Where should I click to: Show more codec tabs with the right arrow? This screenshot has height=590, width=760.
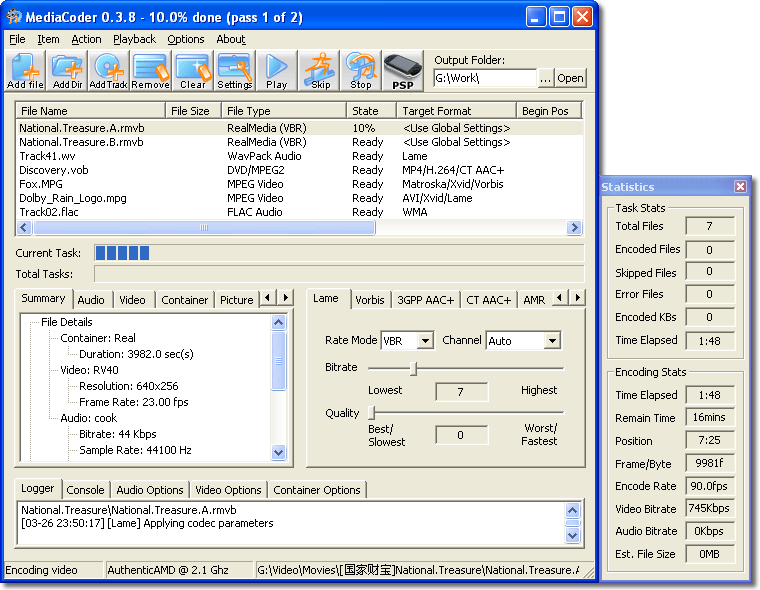coord(577,297)
